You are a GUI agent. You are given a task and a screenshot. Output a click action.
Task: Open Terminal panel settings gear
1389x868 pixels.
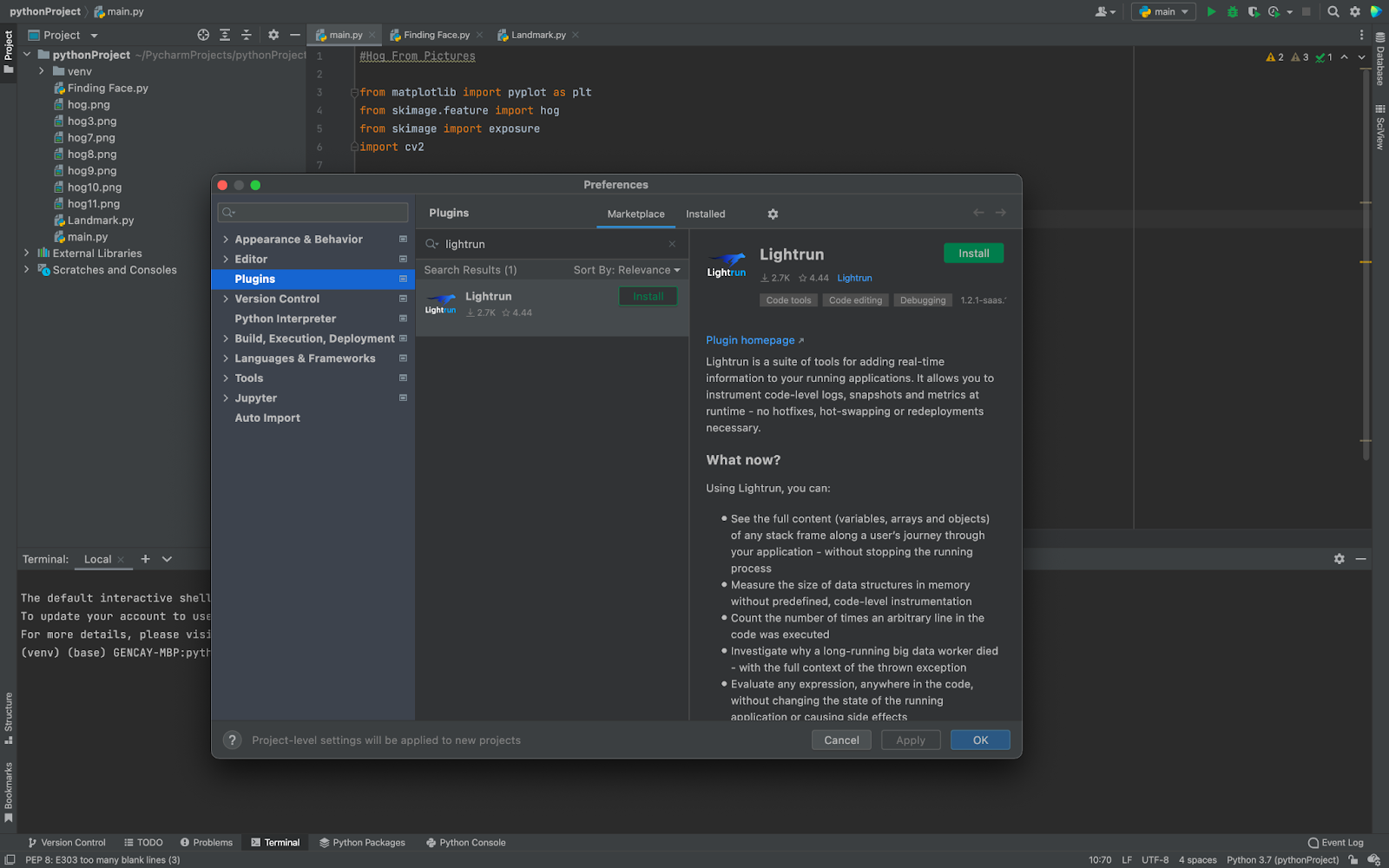pyautogui.click(x=1339, y=559)
